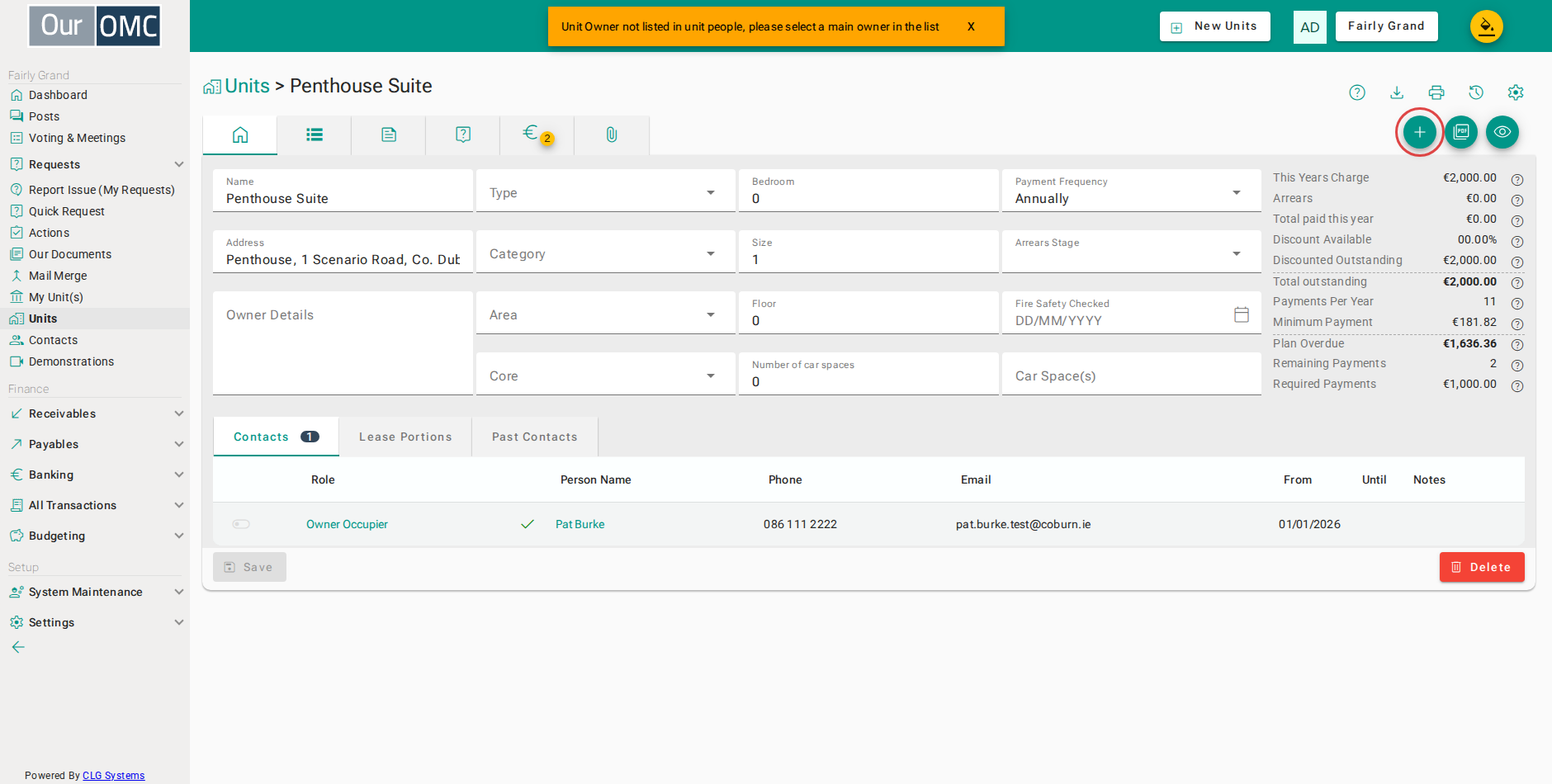
Task: Dismiss the Unit Owner warning banner
Action: pyautogui.click(x=971, y=26)
